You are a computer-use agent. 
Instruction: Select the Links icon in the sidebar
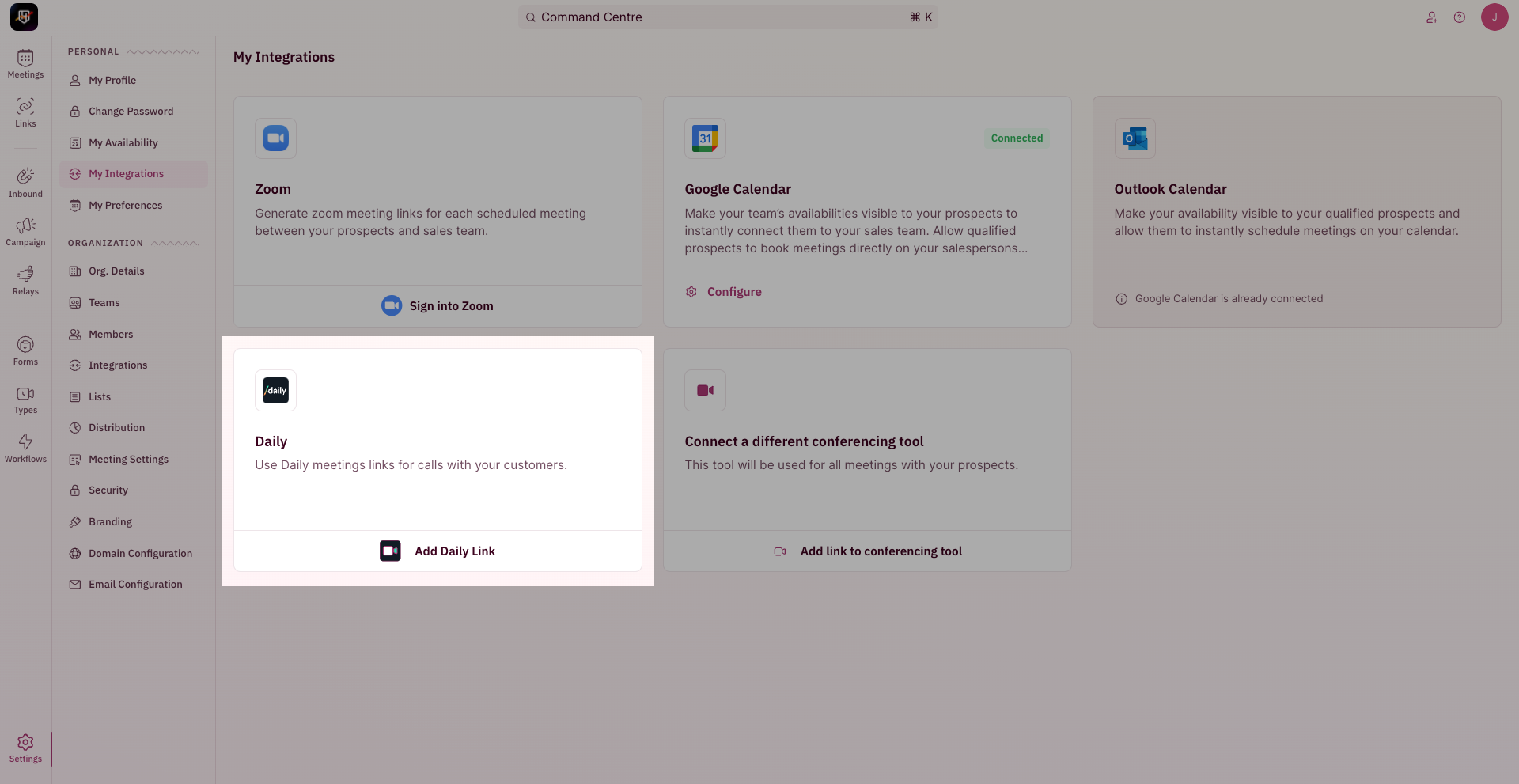25,112
